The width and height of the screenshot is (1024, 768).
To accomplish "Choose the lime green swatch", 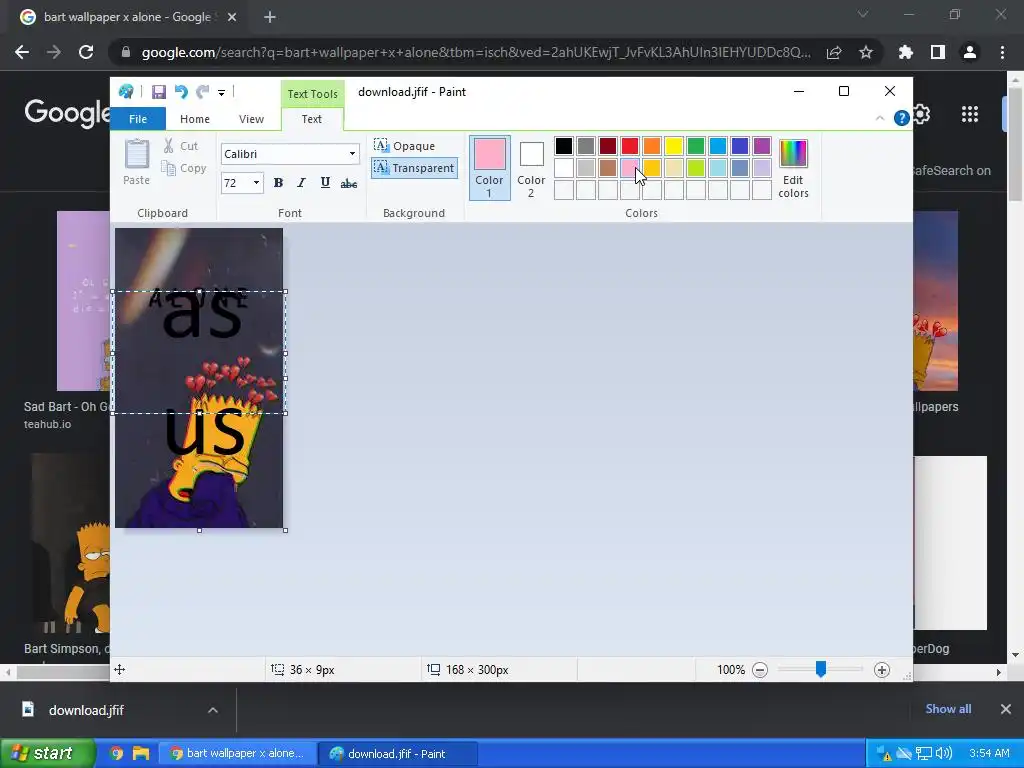I will pyautogui.click(x=696, y=168).
